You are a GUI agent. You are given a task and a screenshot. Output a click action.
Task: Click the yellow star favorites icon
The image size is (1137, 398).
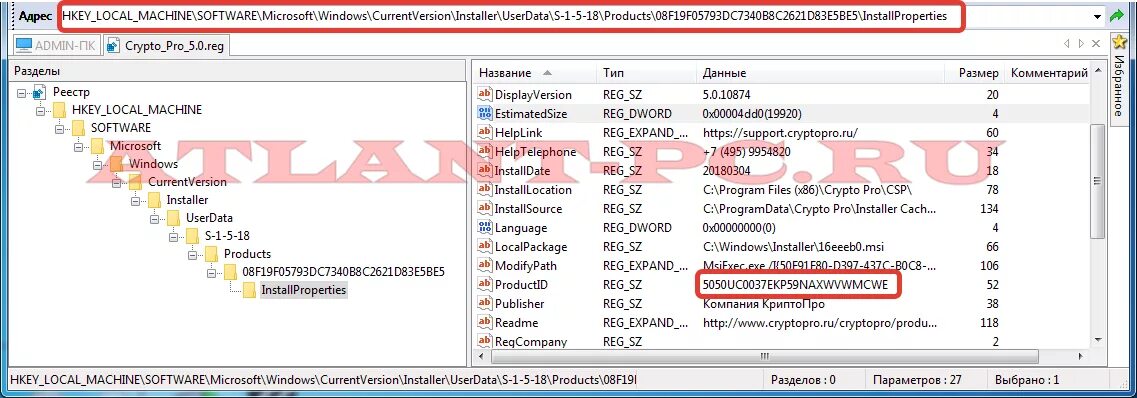click(1119, 43)
